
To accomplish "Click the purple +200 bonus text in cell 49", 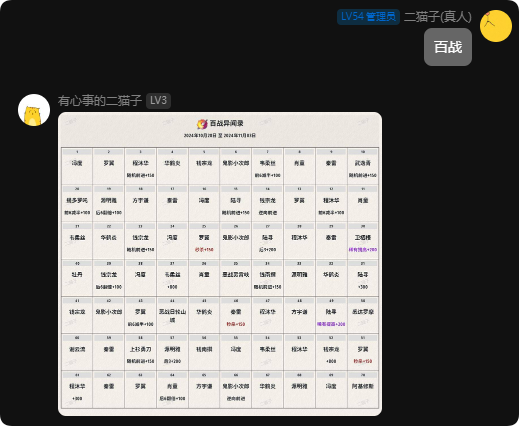I will pos(331,324).
